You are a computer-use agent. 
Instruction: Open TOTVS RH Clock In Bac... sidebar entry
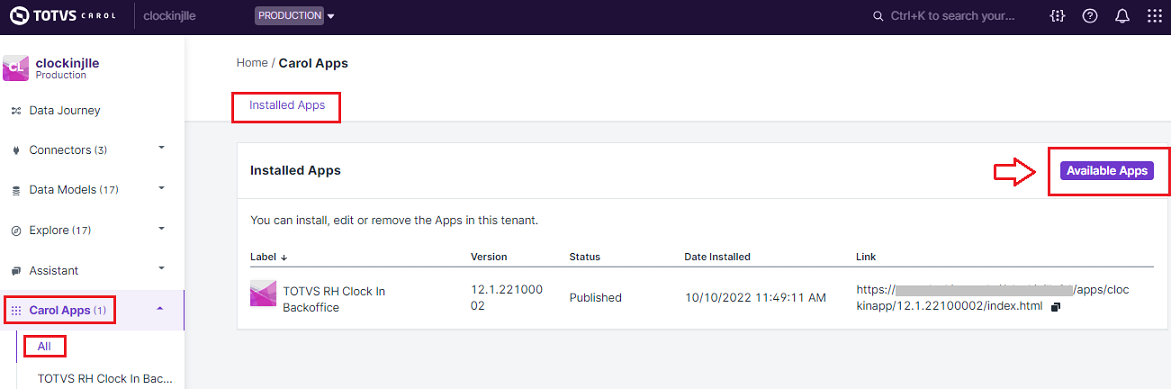point(105,379)
